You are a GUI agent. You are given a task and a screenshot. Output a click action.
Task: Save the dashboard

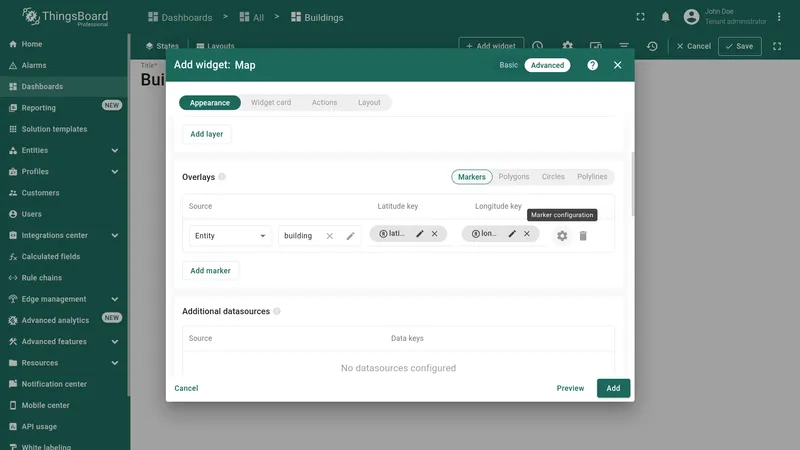[x=739, y=46]
